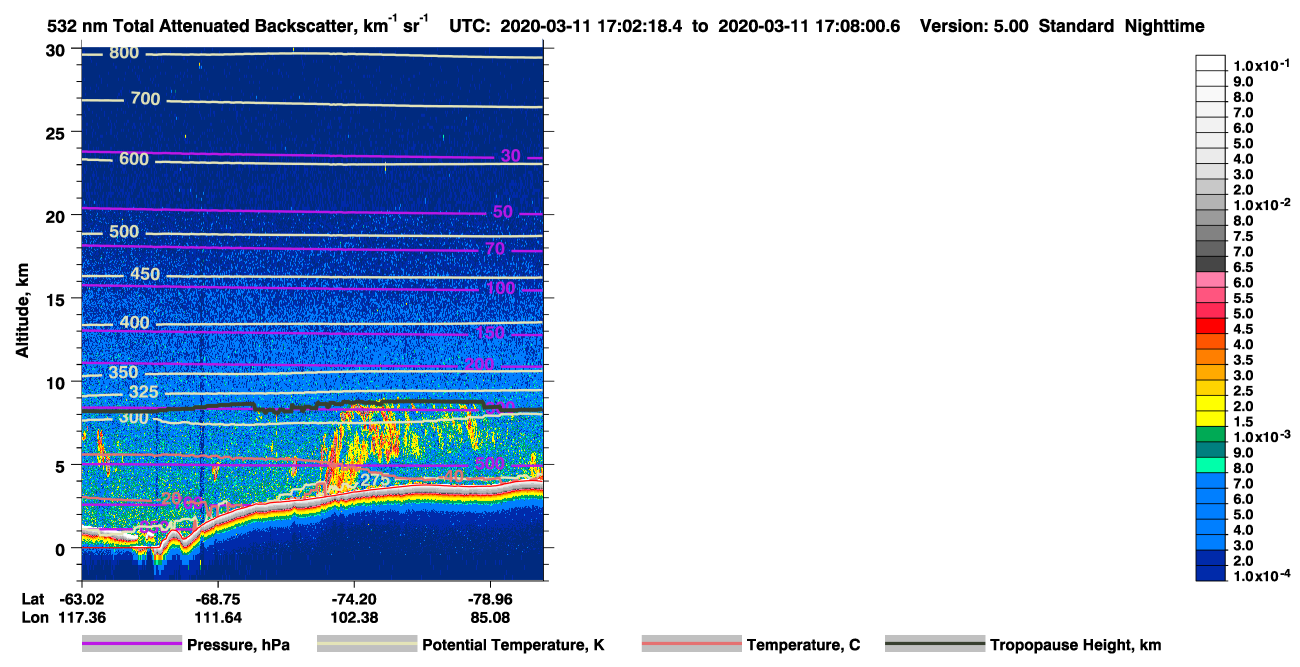1300x667 pixels.
Task: Click the Tropopause Height, km legend text
Action: [x=1076, y=645]
